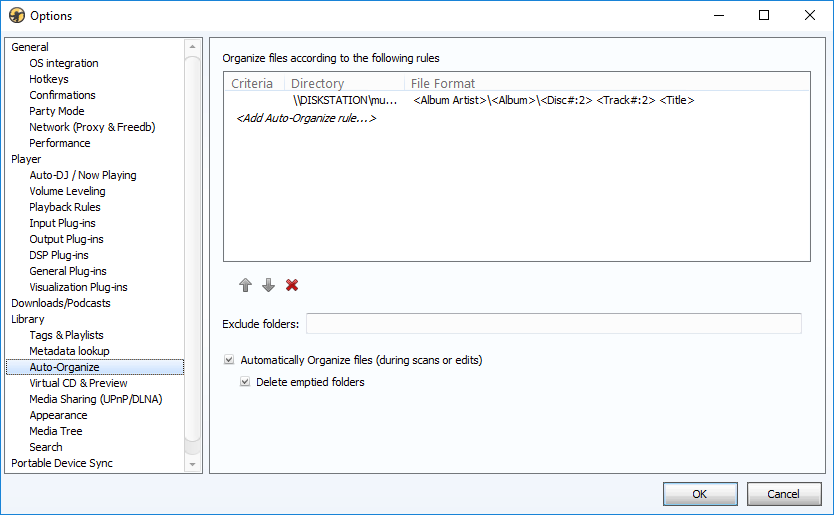Click the move rule up arrow icon

pos(245,286)
